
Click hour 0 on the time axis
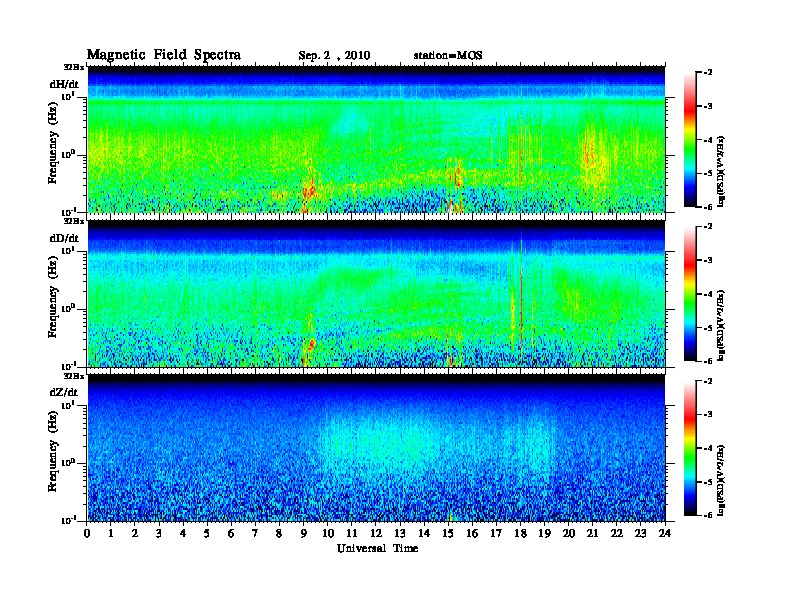pyautogui.click(x=87, y=533)
